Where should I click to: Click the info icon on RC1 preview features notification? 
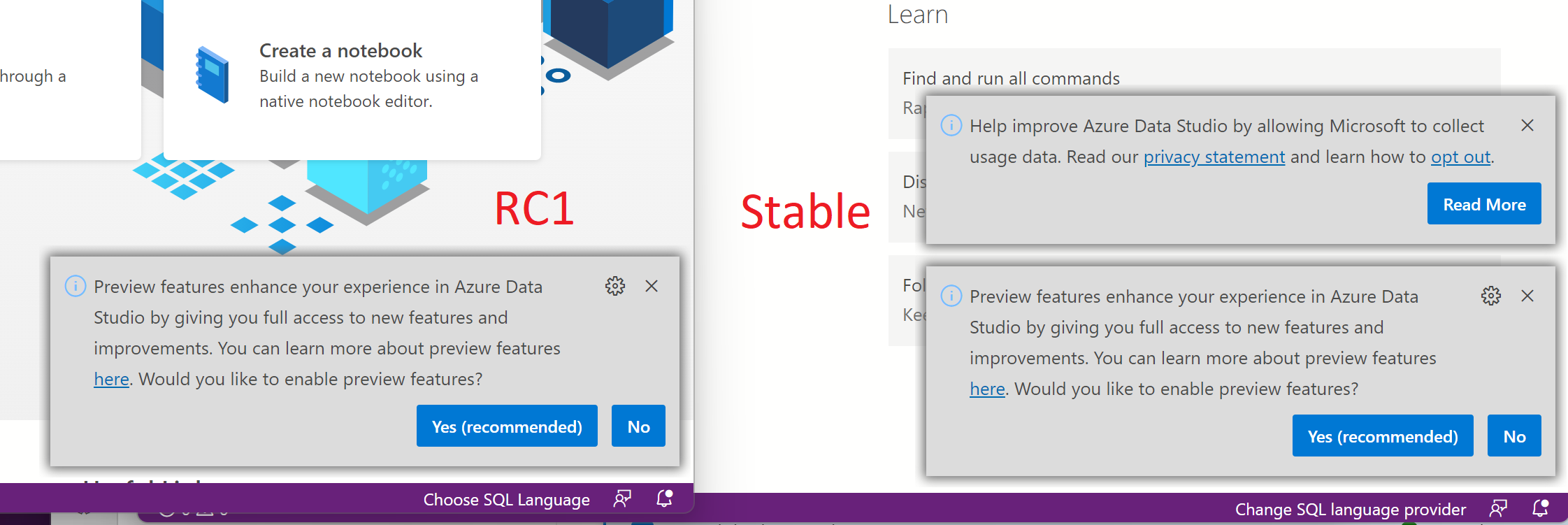[76, 287]
